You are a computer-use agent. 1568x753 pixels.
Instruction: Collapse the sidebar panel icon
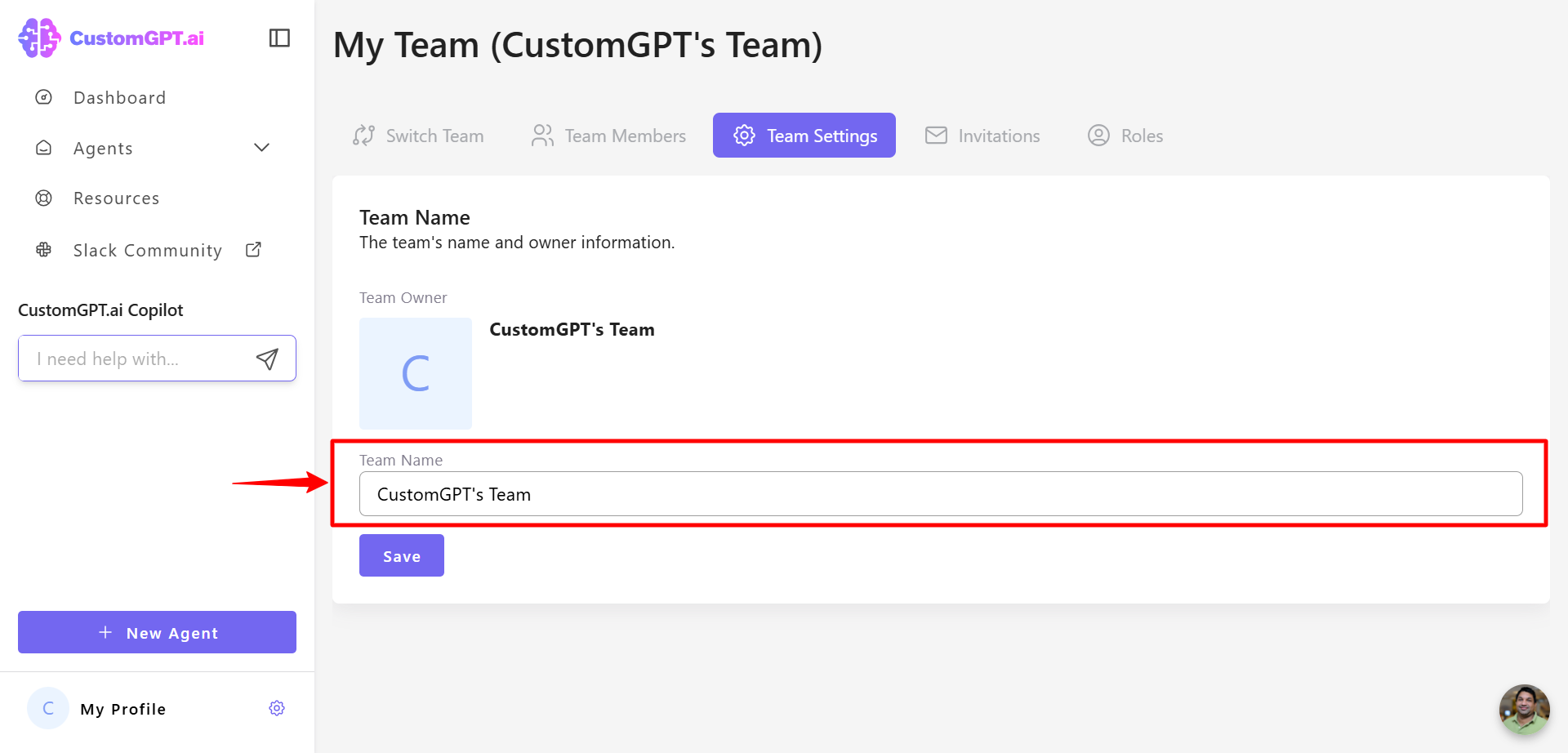coord(279,38)
